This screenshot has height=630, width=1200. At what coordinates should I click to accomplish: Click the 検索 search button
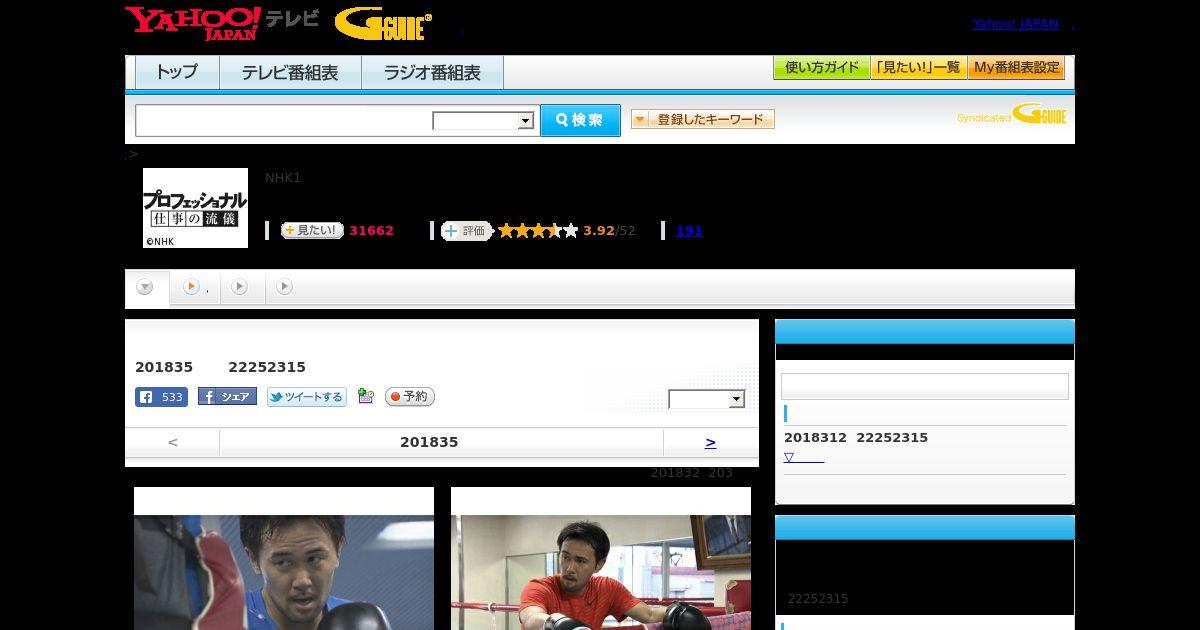pyautogui.click(x=580, y=120)
